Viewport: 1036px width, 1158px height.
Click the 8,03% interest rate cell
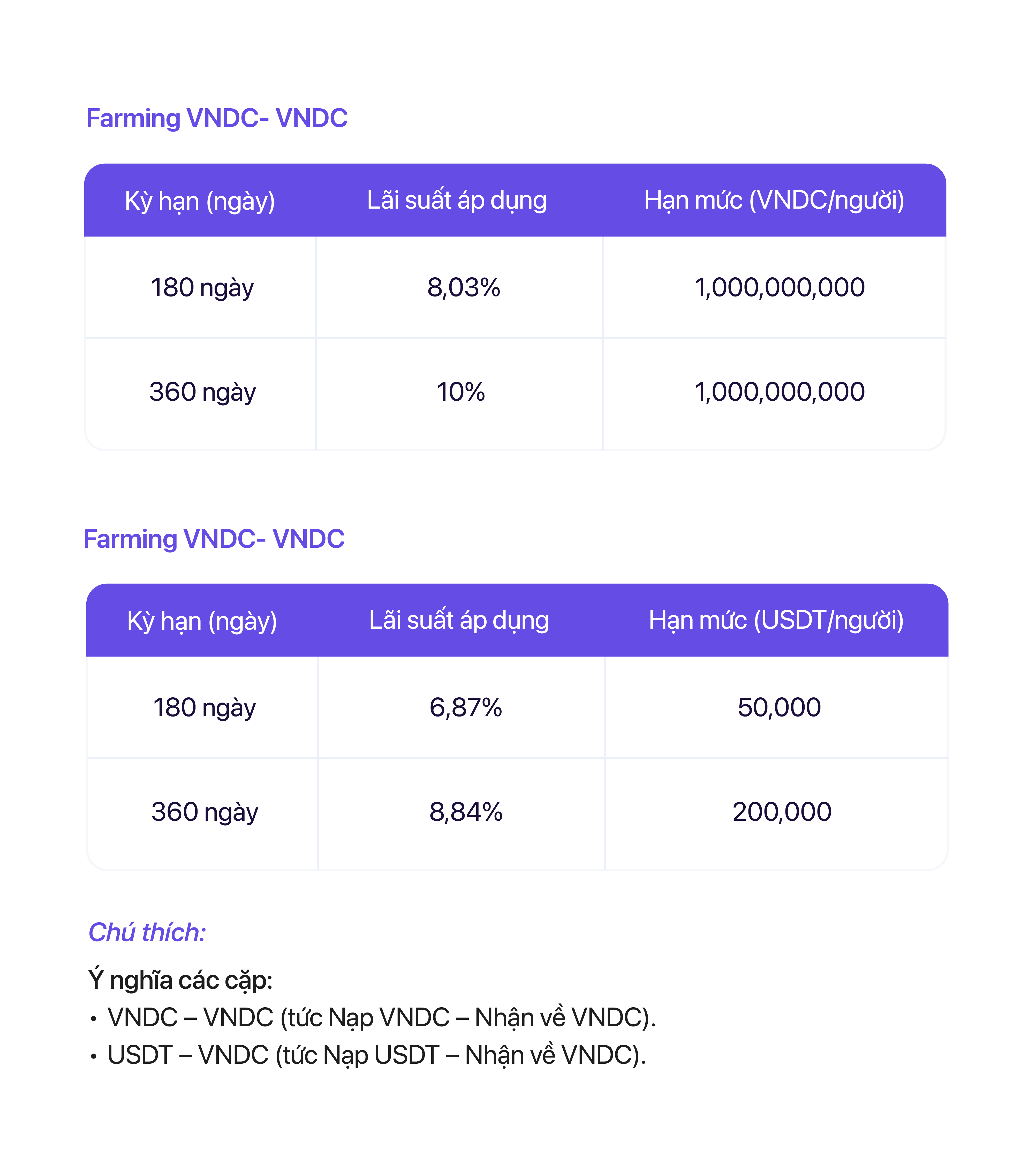click(x=464, y=287)
